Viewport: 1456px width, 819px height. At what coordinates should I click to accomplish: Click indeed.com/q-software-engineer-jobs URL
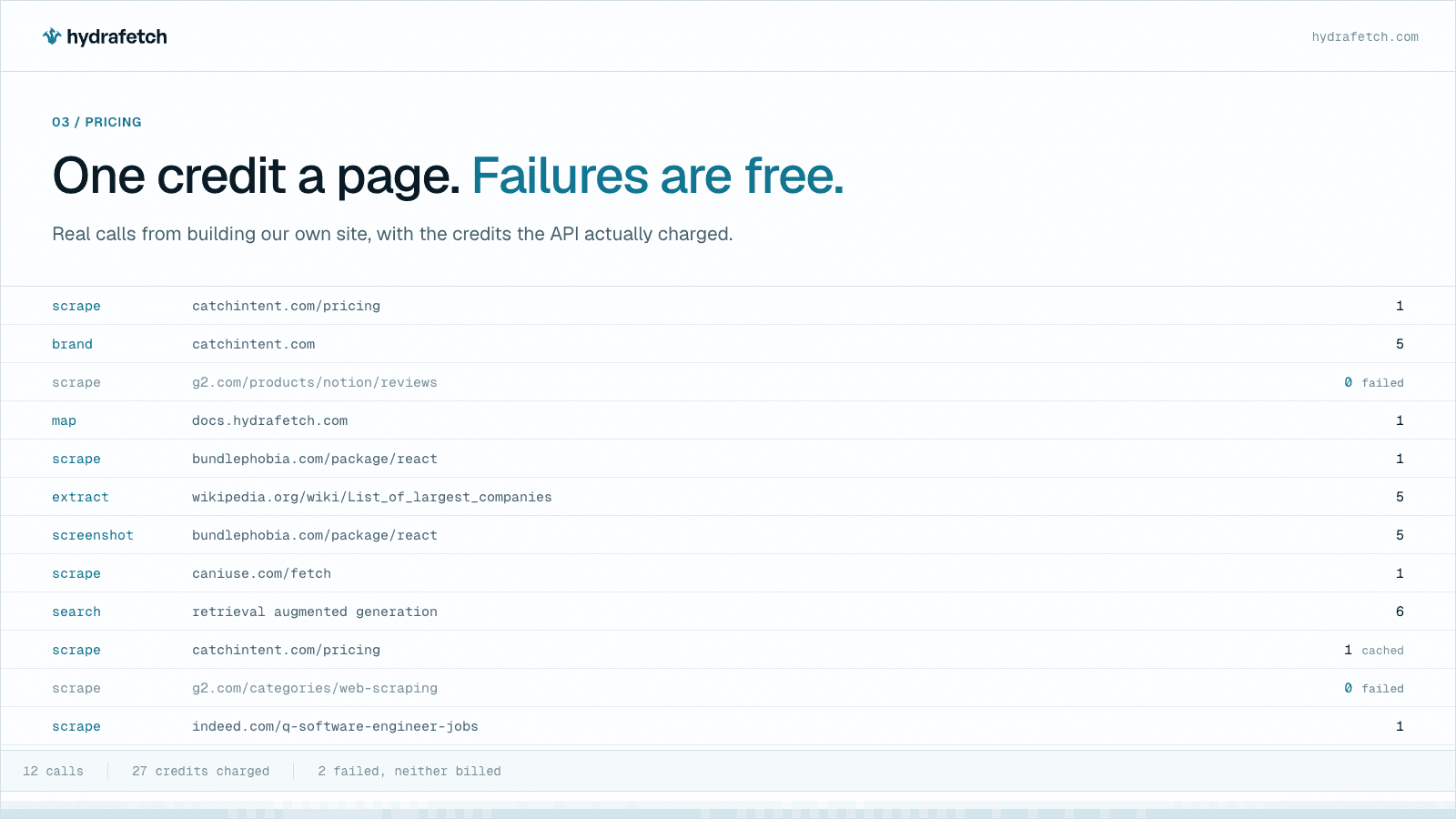pyautogui.click(x=335, y=726)
